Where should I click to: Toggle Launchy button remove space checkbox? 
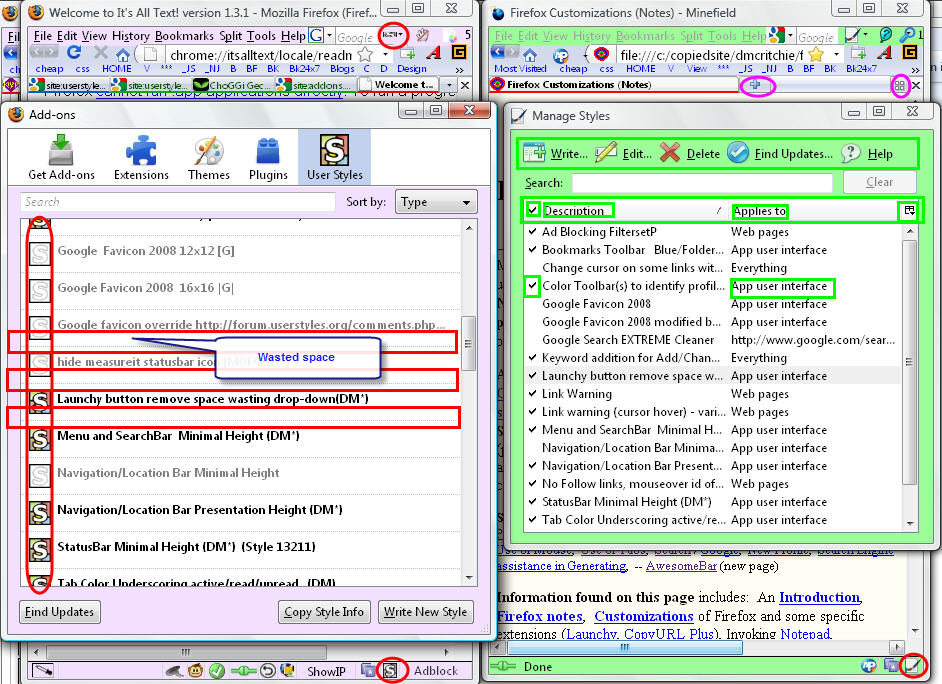532,375
